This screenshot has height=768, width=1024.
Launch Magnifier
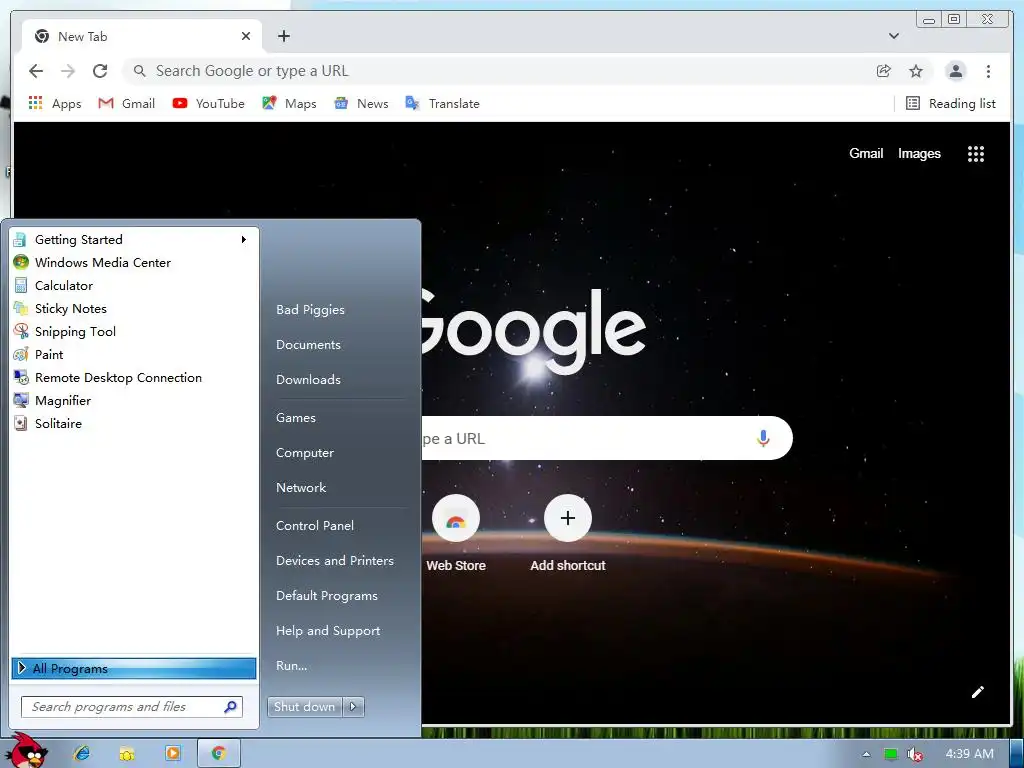(133, 400)
